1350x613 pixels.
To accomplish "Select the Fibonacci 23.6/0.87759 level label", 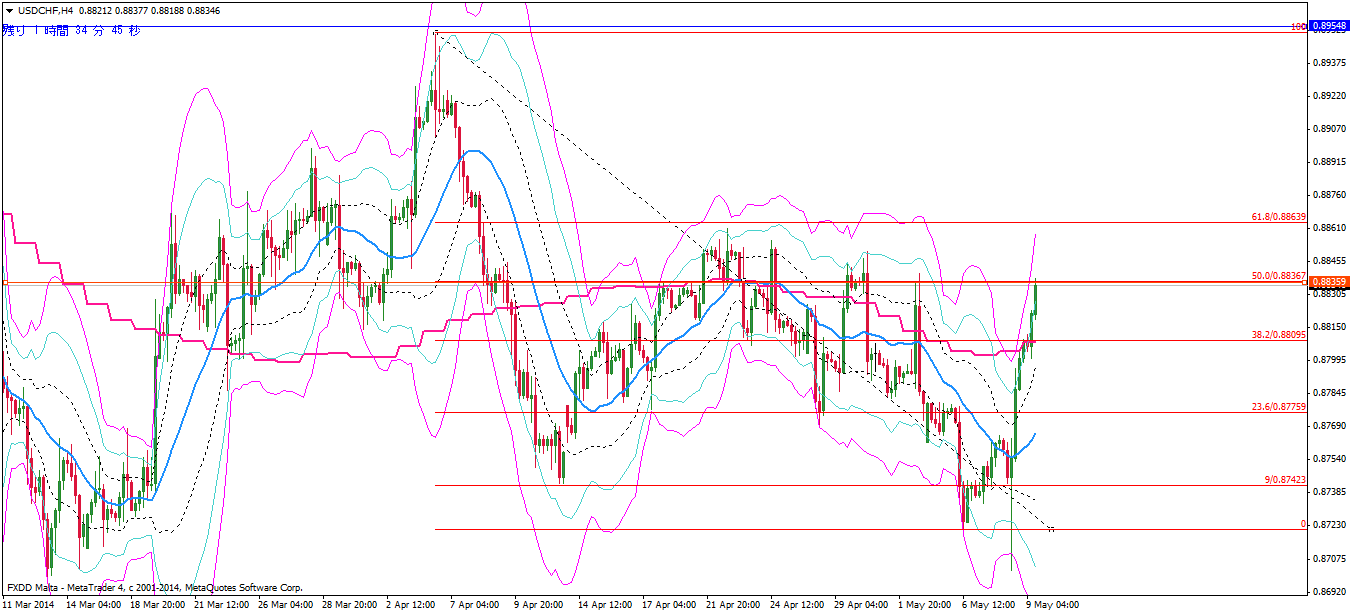I will point(1278,407).
